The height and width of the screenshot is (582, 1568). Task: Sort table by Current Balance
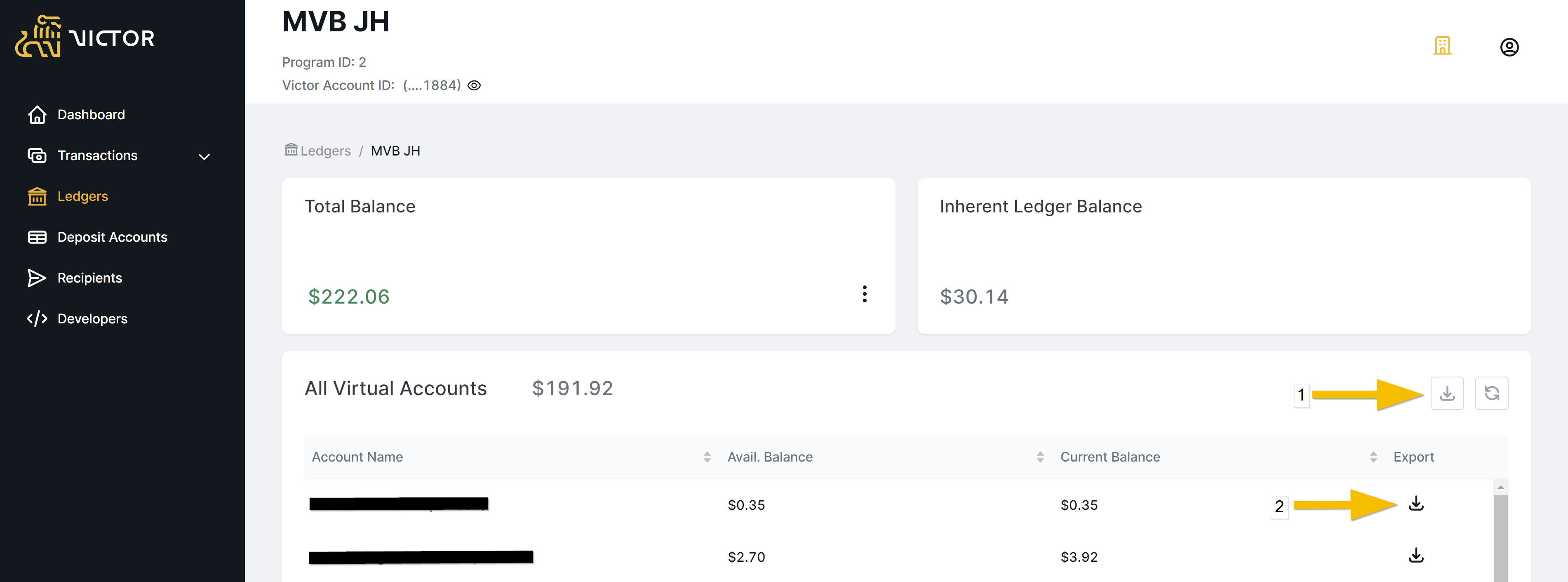click(1373, 457)
